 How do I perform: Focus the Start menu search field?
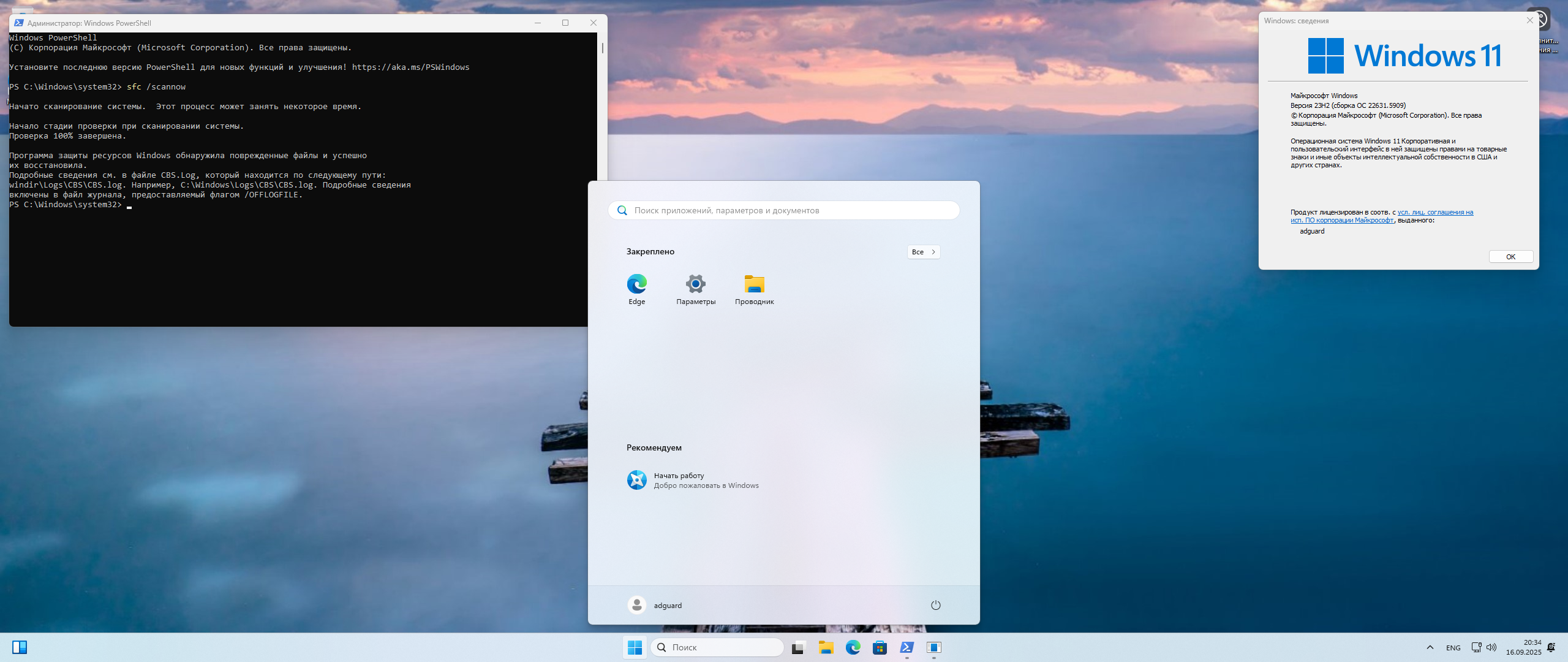coord(783,210)
